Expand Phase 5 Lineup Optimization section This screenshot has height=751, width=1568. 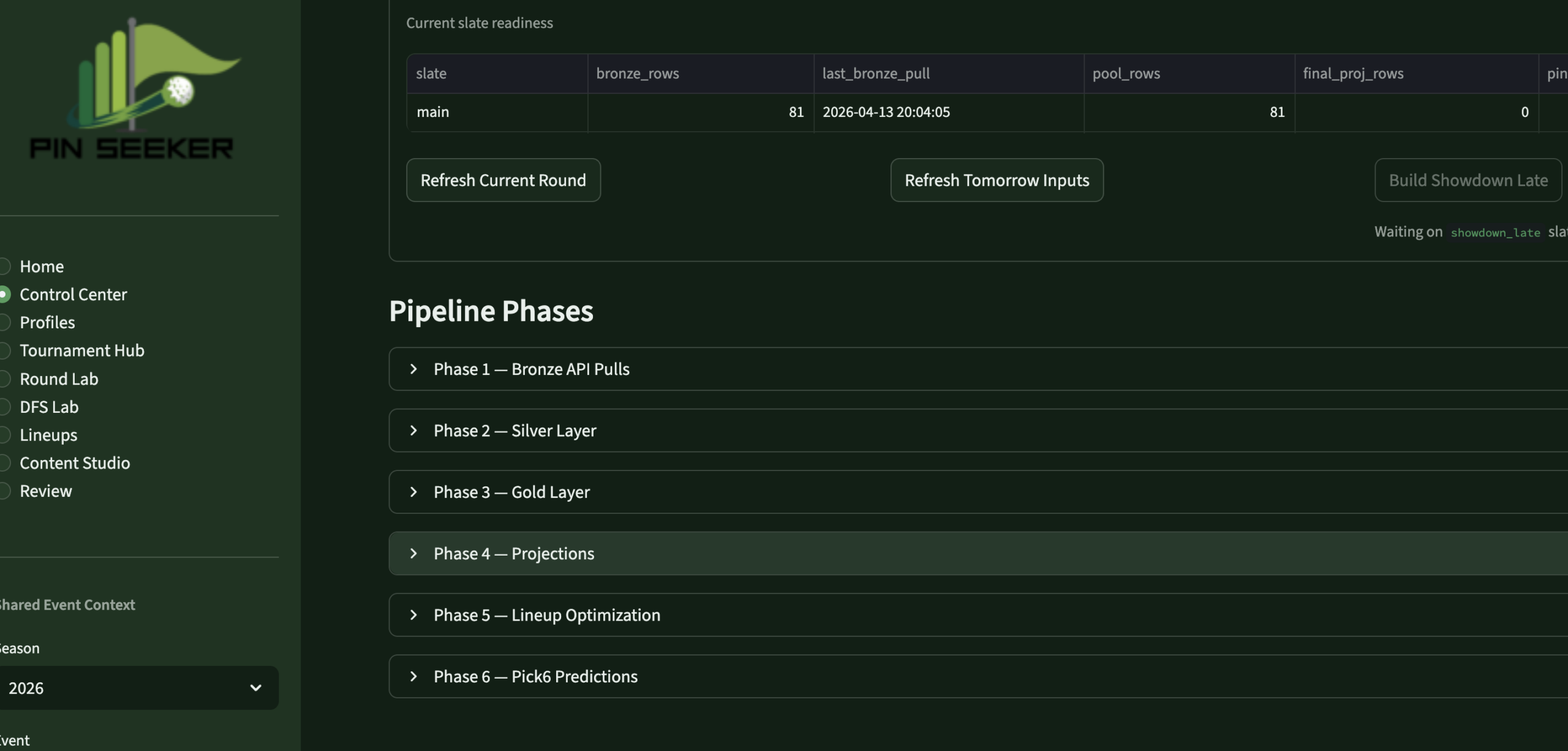click(546, 615)
